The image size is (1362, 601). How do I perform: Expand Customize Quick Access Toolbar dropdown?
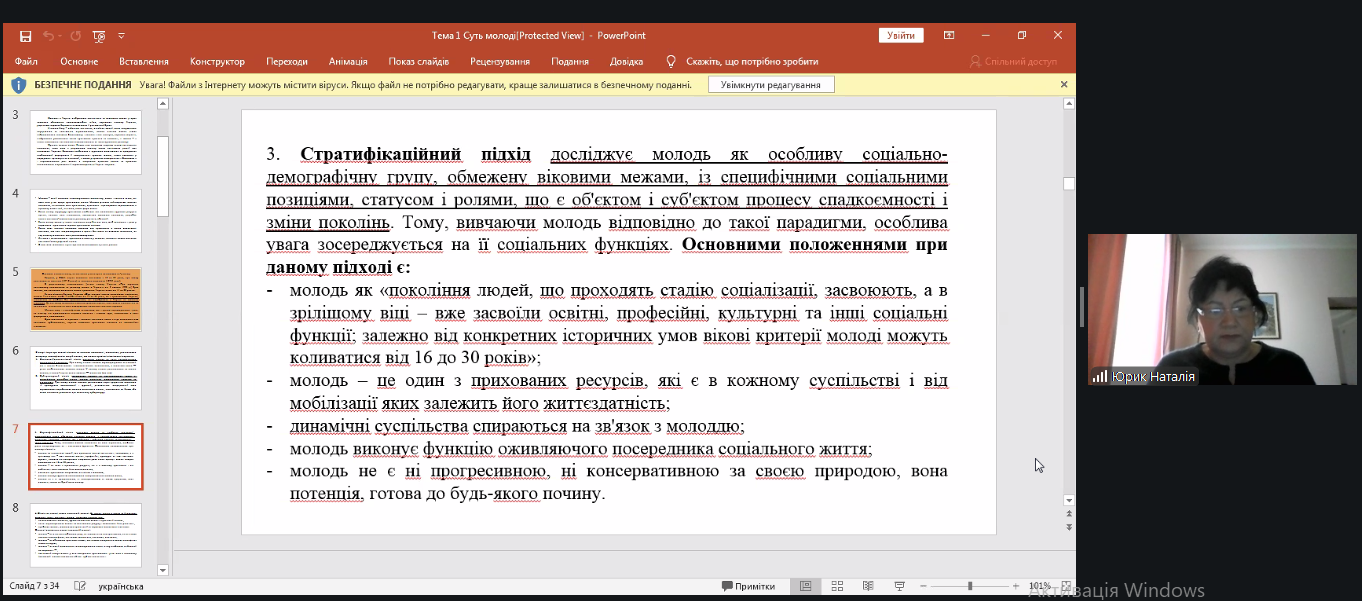[x=122, y=36]
